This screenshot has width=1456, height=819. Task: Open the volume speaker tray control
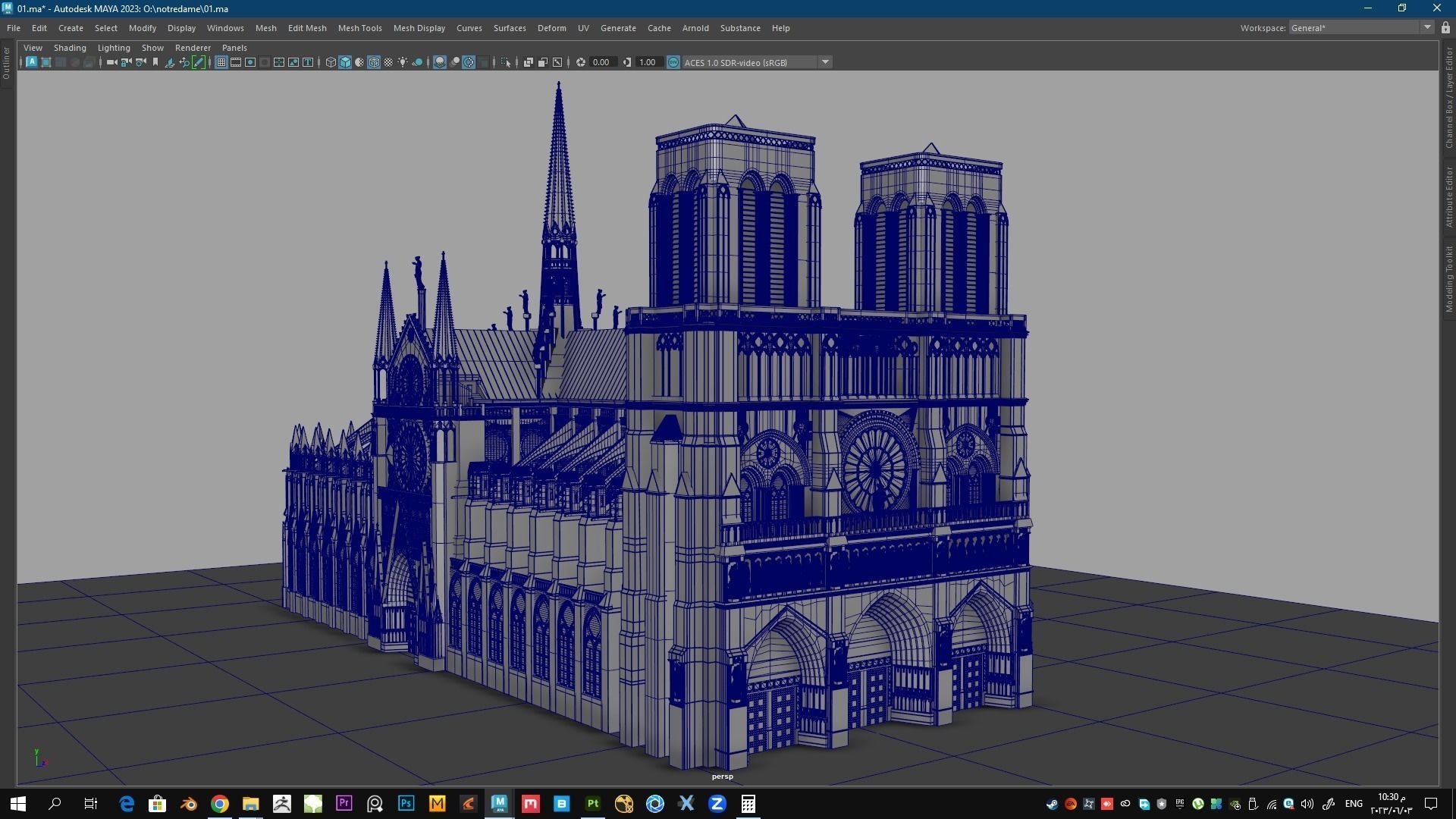click(1307, 804)
